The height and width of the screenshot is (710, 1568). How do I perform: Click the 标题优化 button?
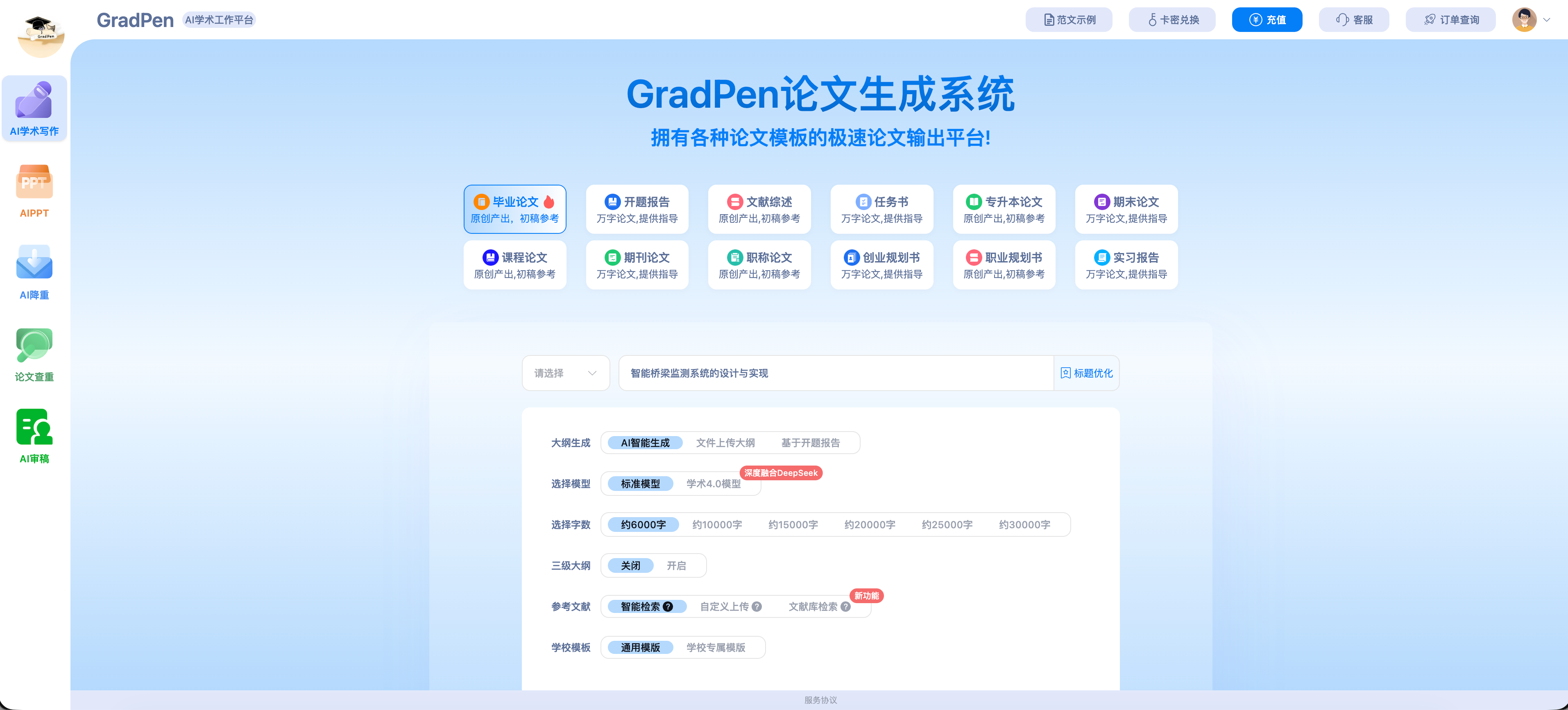point(1087,373)
